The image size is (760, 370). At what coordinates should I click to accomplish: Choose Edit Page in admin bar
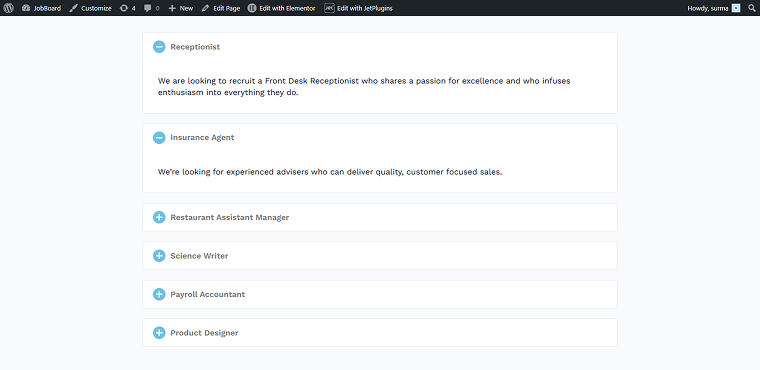(x=221, y=8)
